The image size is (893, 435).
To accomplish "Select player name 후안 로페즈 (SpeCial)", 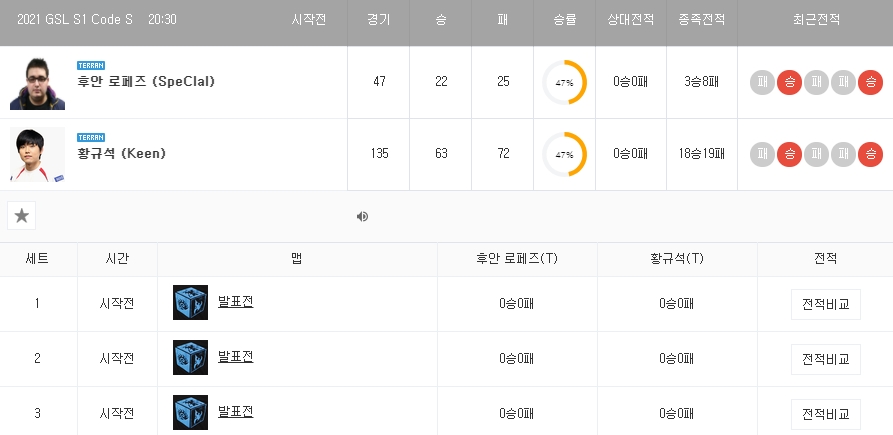I will coord(146,81).
